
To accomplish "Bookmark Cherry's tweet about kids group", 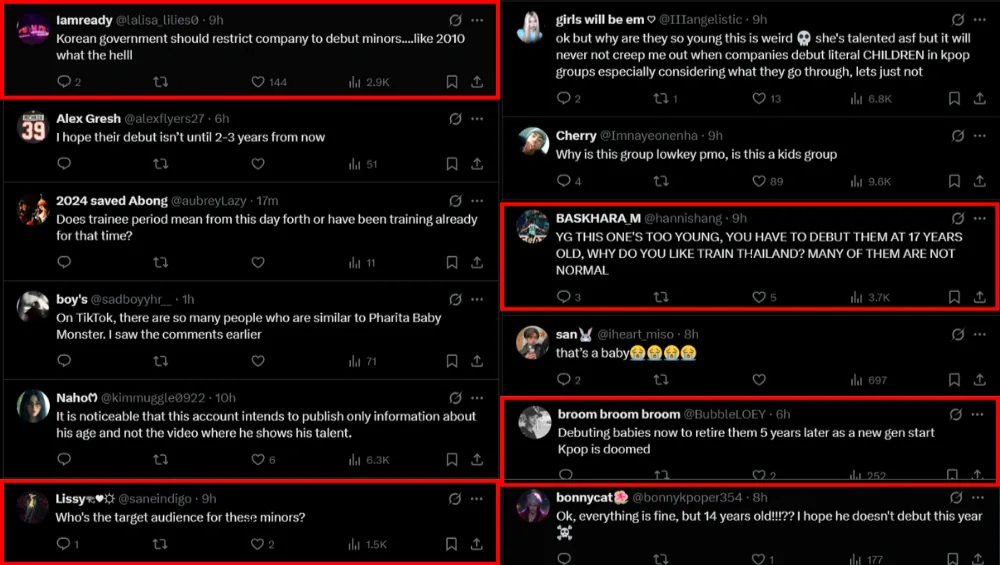I will click(x=954, y=181).
